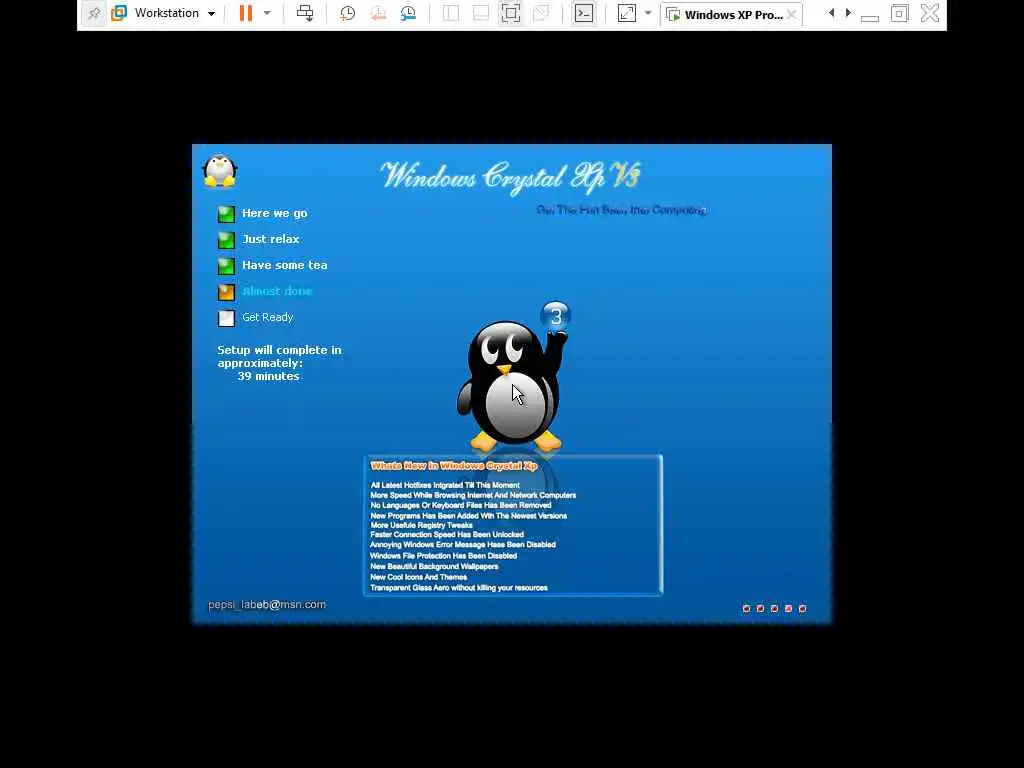Image resolution: width=1024 pixels, height=768 pixels.
Task: Show or hide the library sidebar
Action: point(451,13)
